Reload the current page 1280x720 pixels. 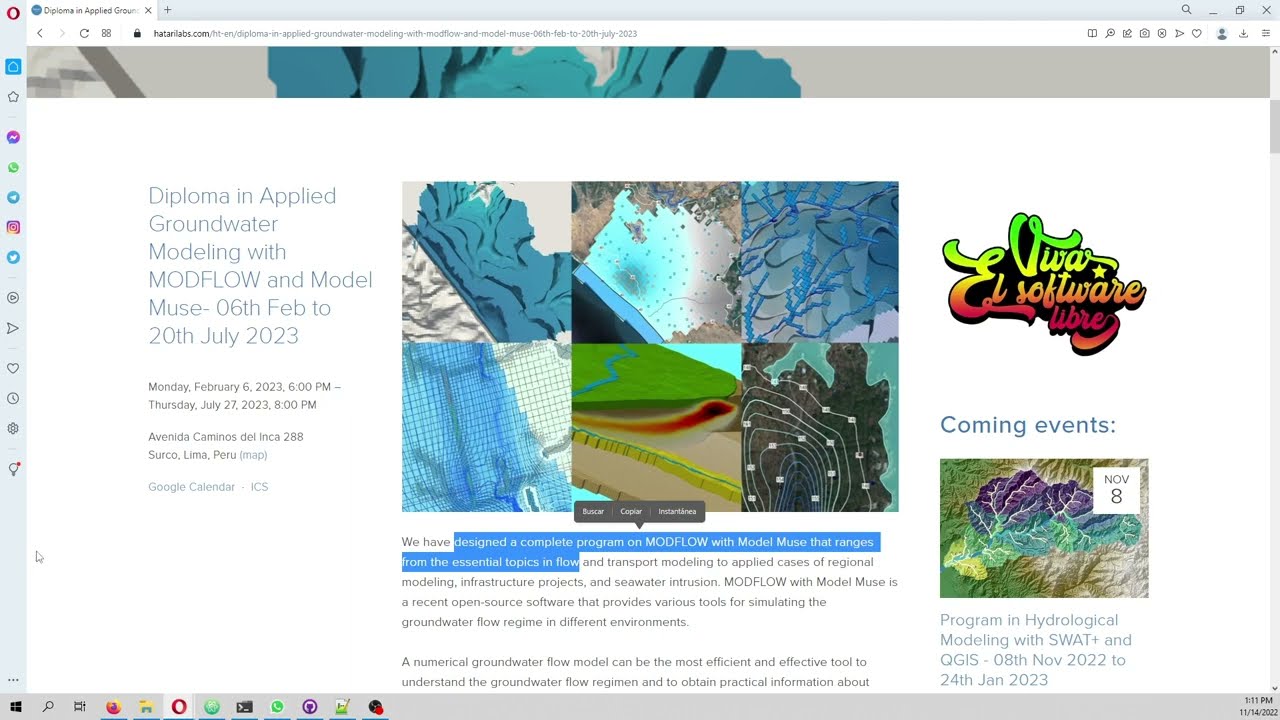(84, 33)
